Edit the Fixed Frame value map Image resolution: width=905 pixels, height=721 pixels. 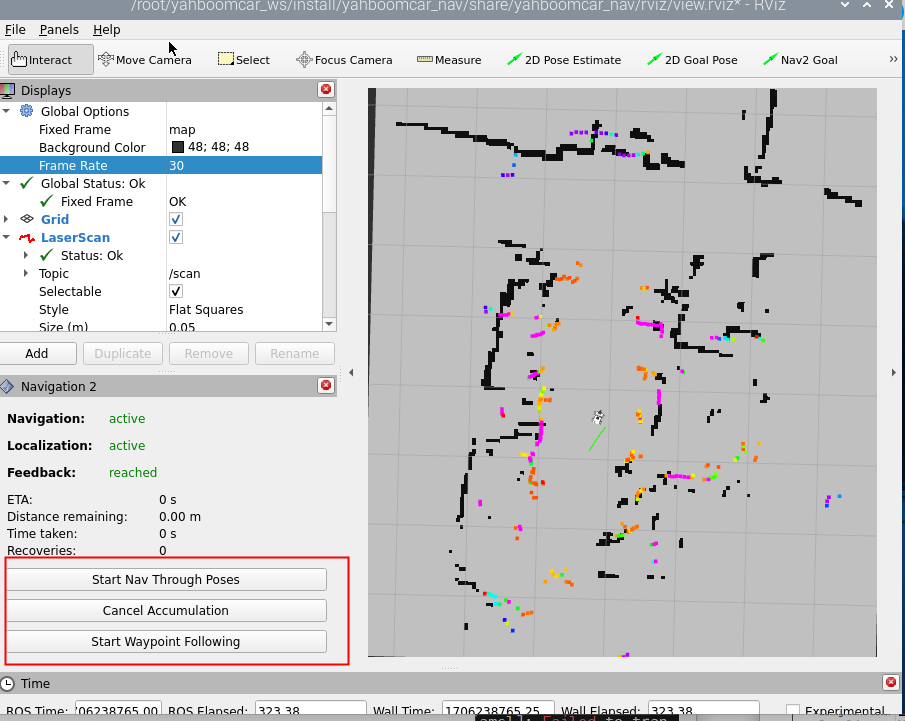coord(244,129)
